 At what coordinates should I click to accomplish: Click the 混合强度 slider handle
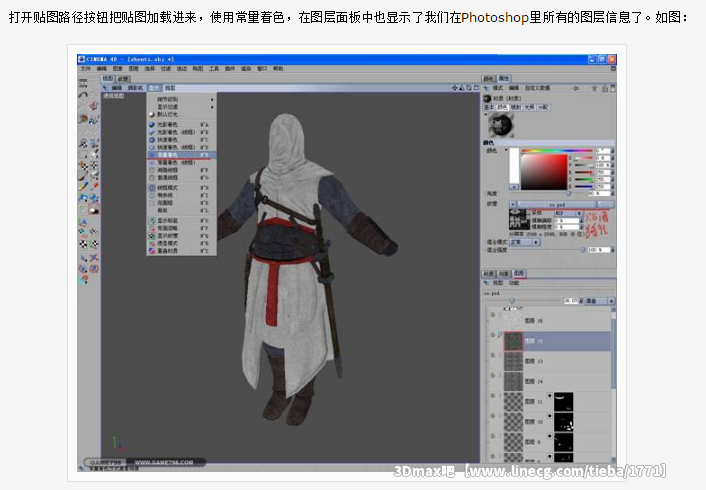point(583,250)
